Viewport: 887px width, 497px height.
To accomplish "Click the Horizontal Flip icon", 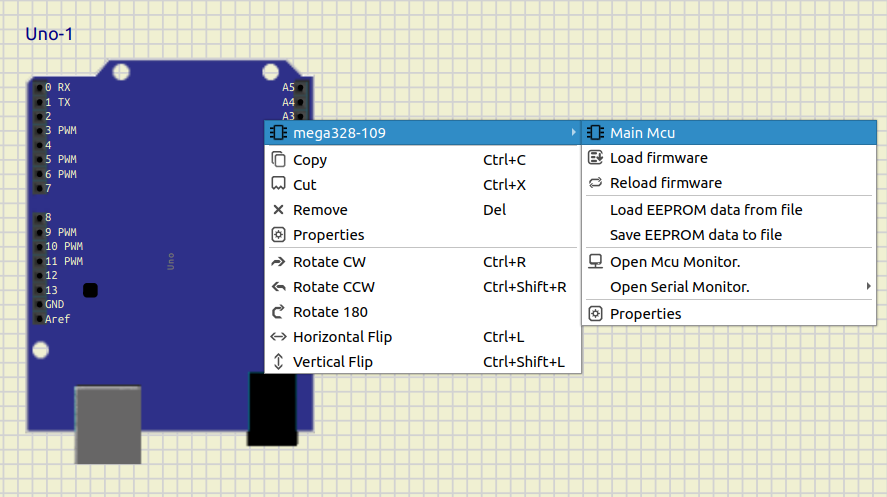I will pyautogui.click(x=278, y=337).
